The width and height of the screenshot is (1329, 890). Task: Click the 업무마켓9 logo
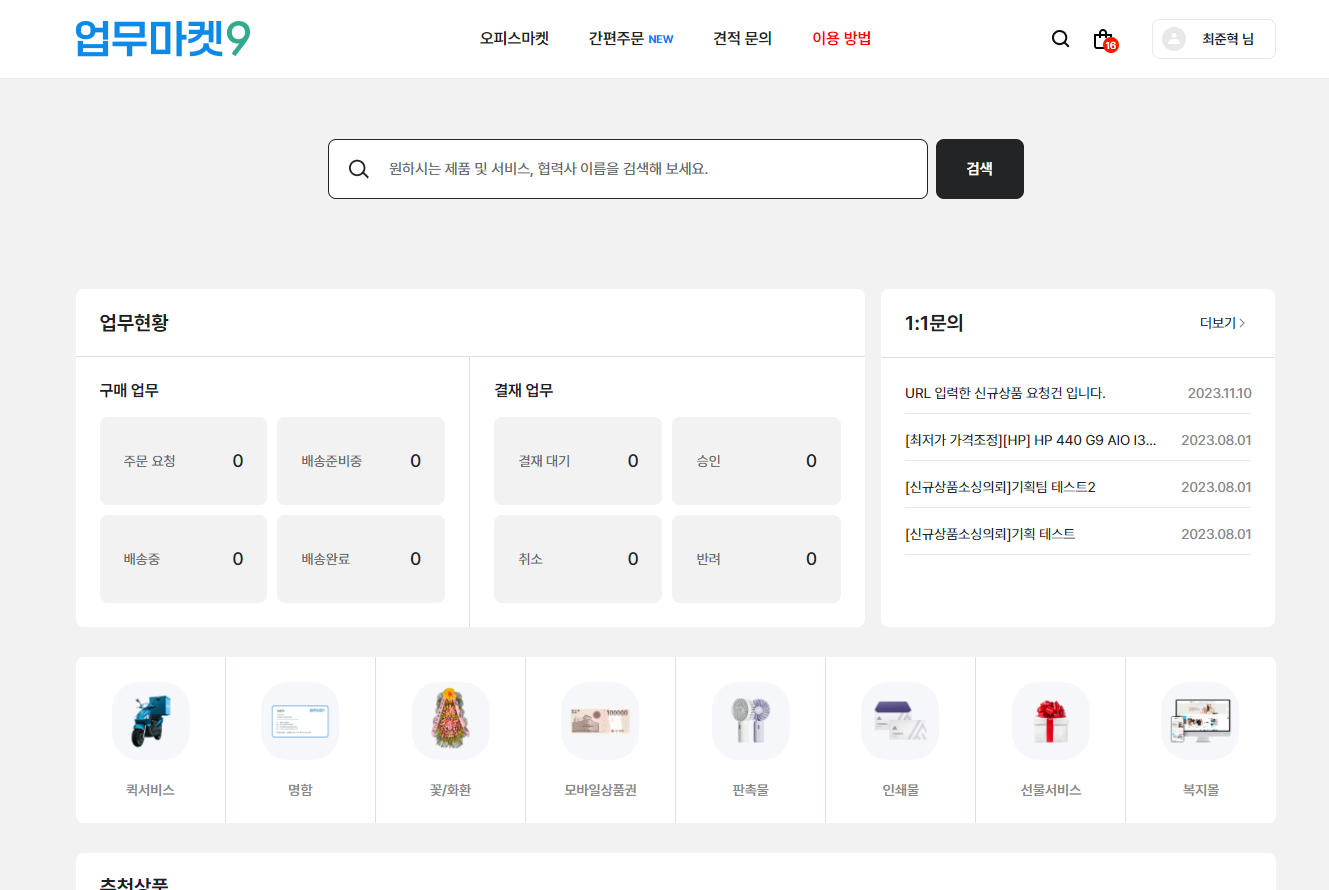pos(163,39)
